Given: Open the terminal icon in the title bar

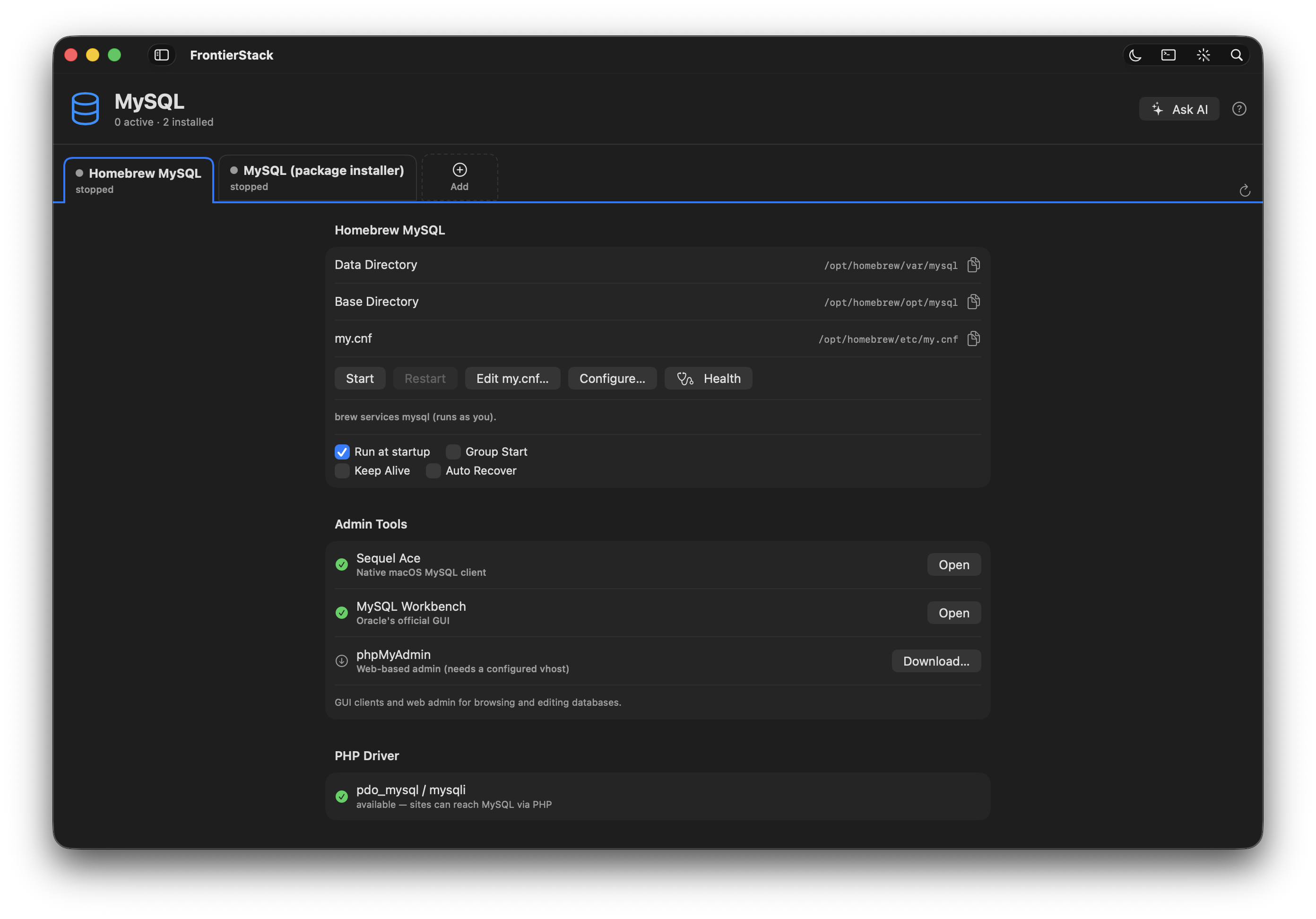Looking at the screenshot, I should point(1169,55).
